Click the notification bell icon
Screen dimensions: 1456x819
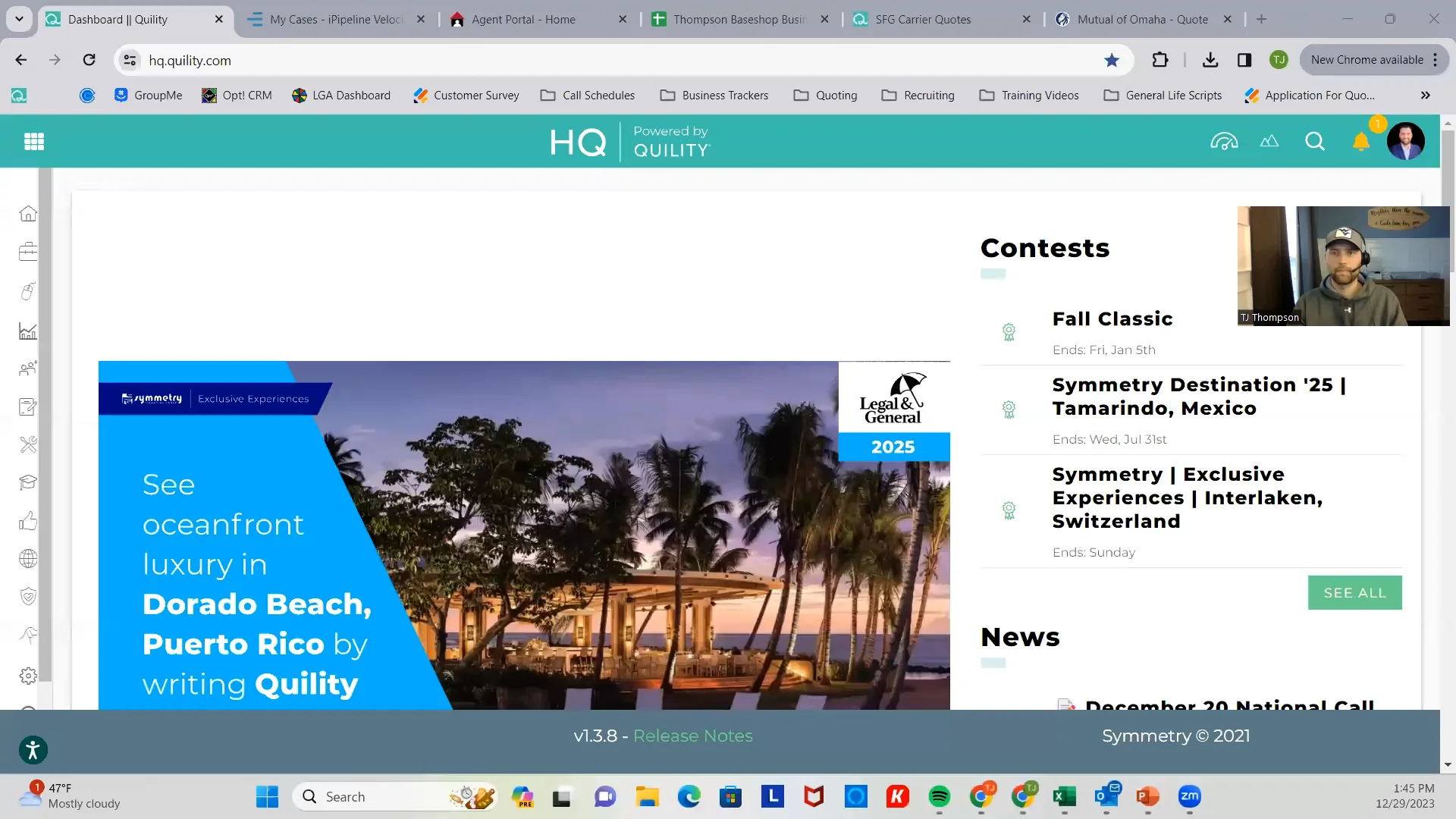coord(1360,142)
